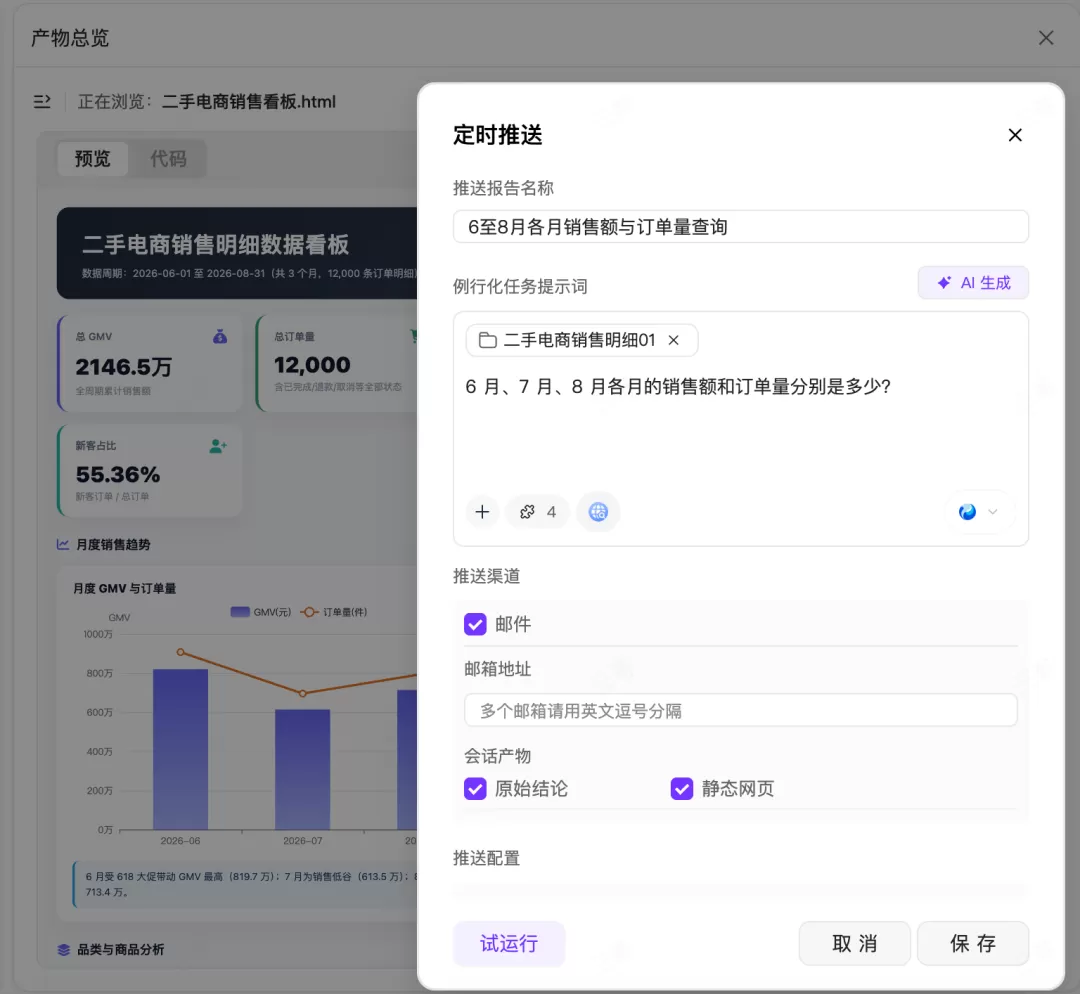Toggle the web search globe icon
This screenshot has width=1080, height=994.
click(598, 512)
